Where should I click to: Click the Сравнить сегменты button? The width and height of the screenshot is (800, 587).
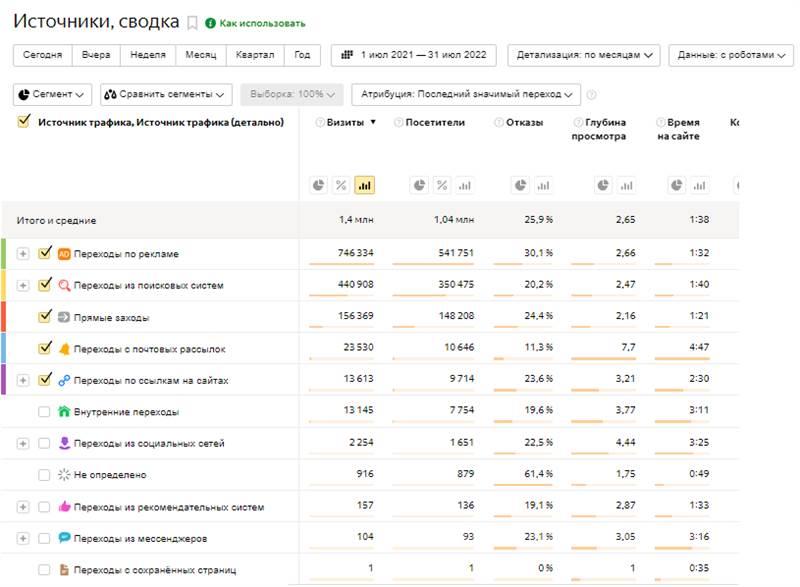[165, 94]
